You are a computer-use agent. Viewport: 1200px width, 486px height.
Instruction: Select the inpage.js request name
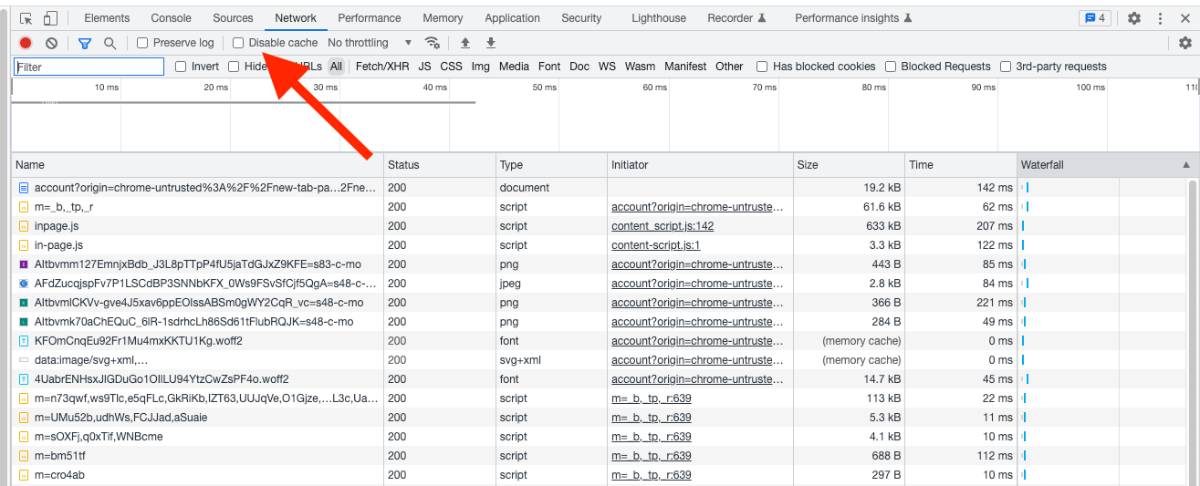tap(56, 226)
